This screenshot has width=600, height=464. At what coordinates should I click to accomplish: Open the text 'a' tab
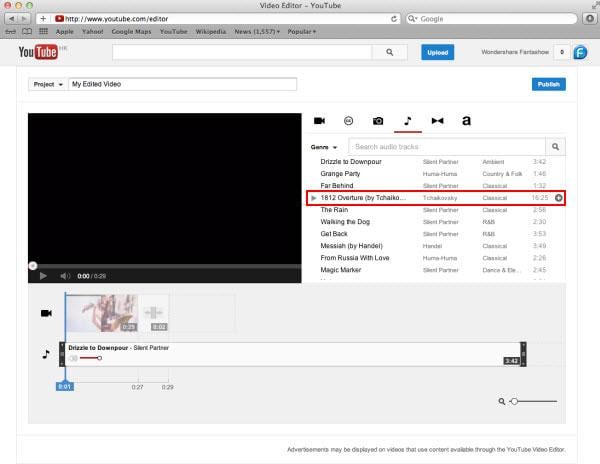[466, 121]
